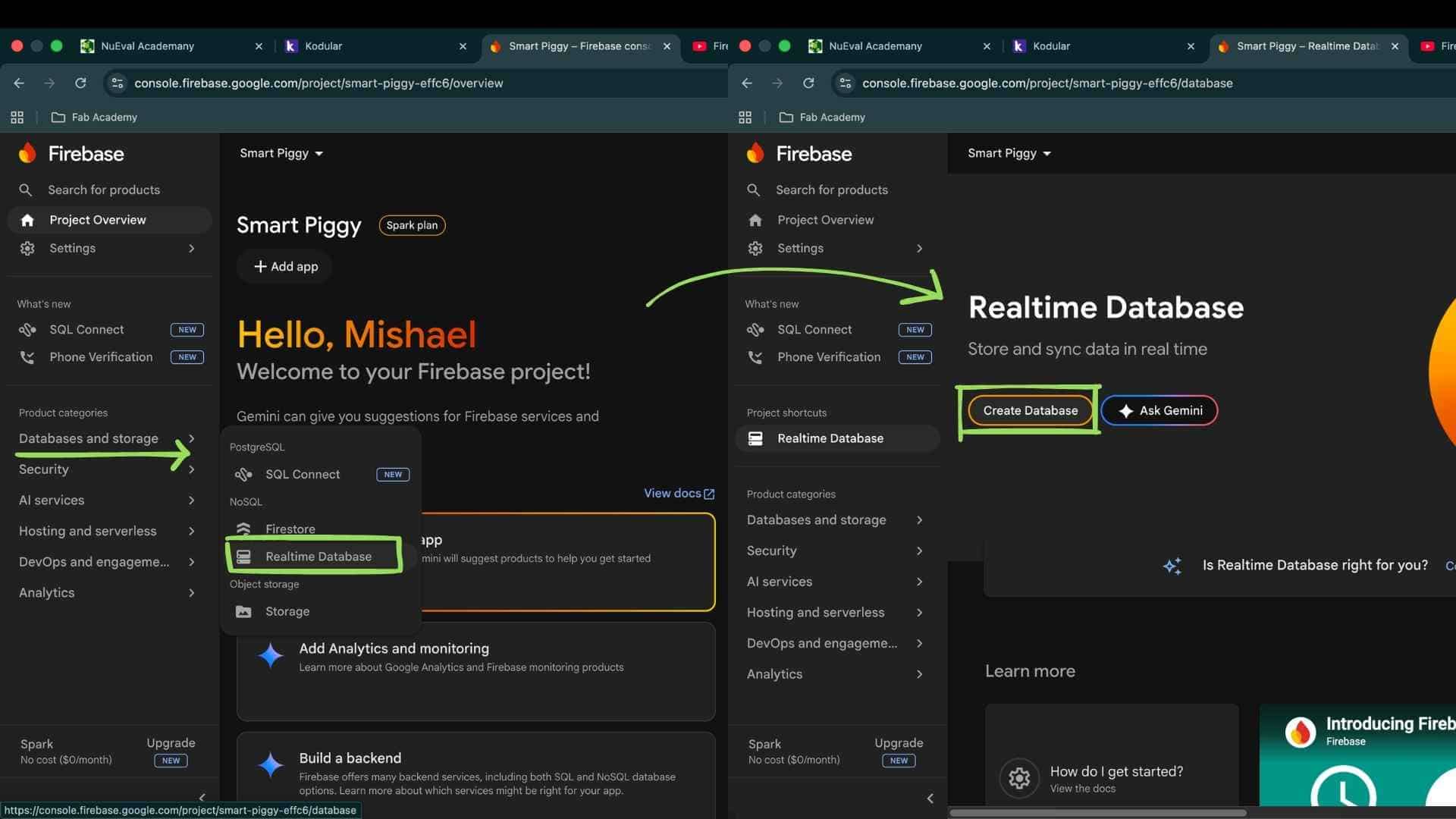Click the Spark plan badge
Viewport: 1456px width, 819px height.
coord(412,225)
